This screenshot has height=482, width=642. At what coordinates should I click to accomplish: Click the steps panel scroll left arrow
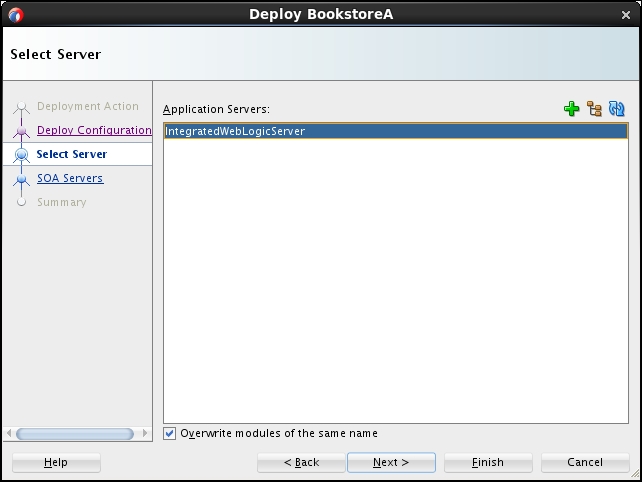coord(9,433)
